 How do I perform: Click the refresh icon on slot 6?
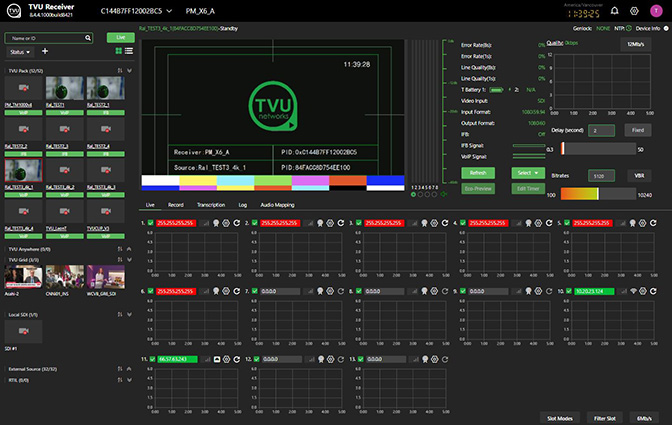237,291
